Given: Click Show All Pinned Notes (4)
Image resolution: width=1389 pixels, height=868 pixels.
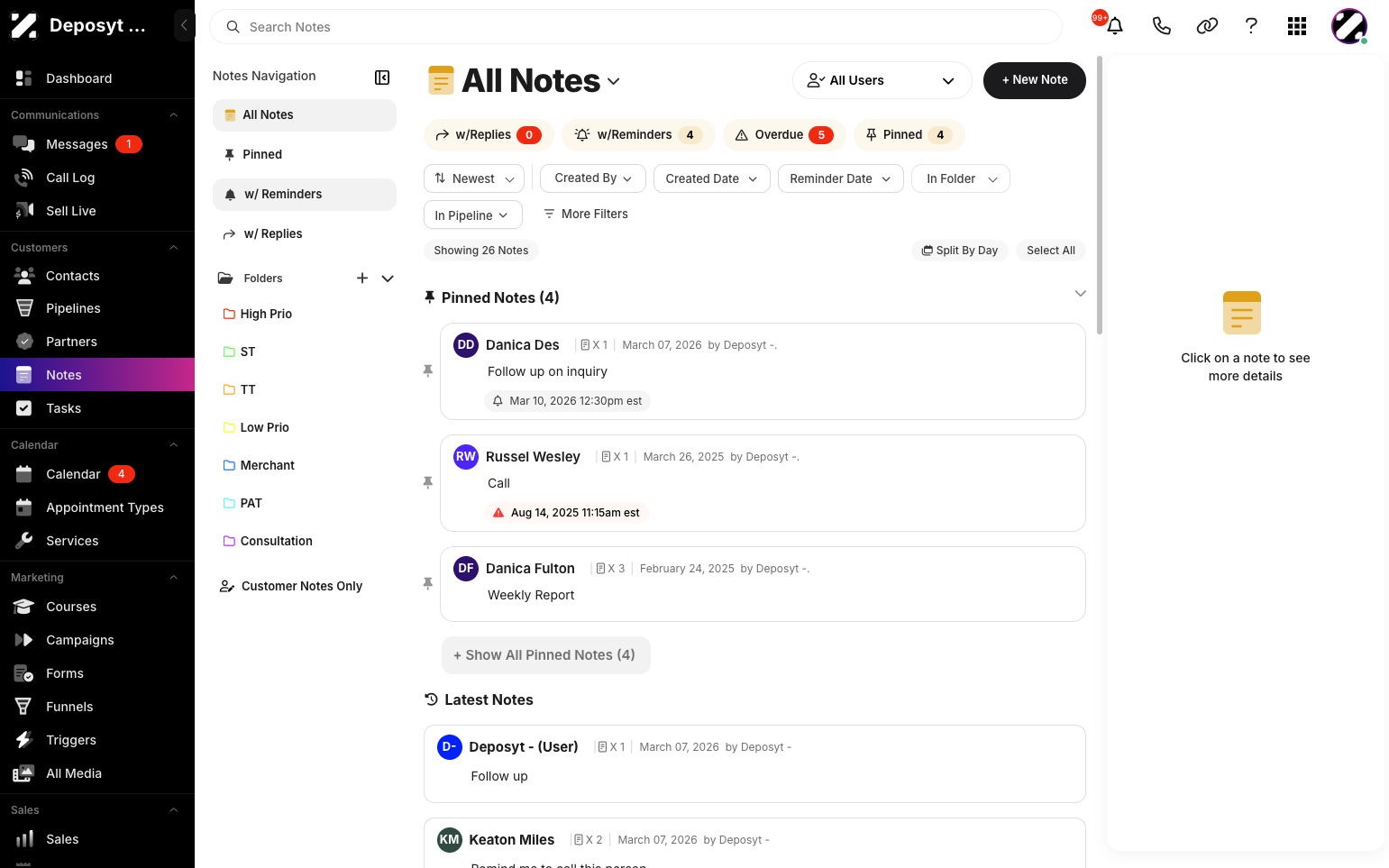Looking at the screenshot, I should click(x=546, y=655).
